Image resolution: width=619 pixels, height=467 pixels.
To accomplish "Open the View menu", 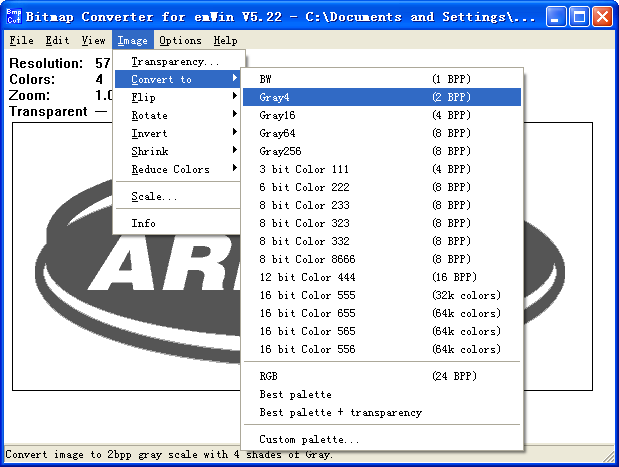I will coord(94,41).
